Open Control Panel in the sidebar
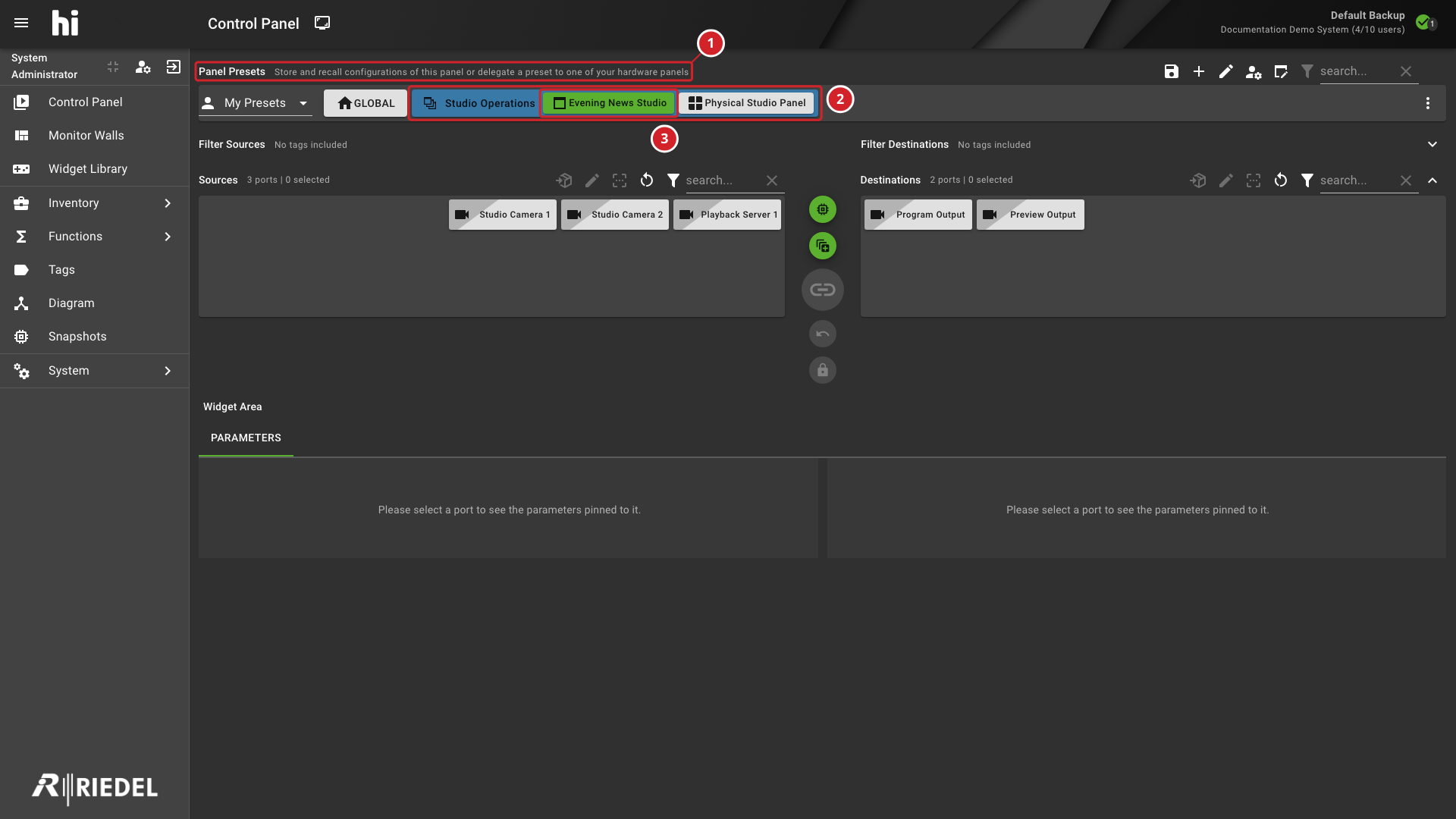 [x=95, y=102]
